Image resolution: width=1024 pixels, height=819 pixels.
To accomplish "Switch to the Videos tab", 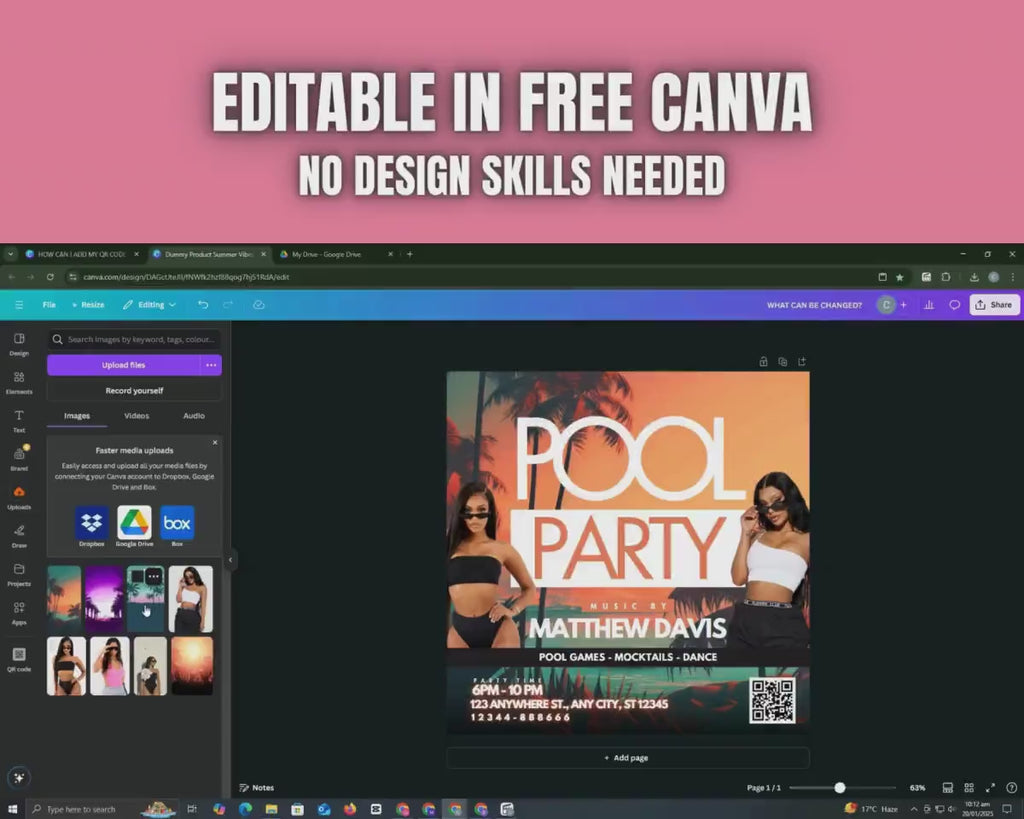I will (136, 416).
